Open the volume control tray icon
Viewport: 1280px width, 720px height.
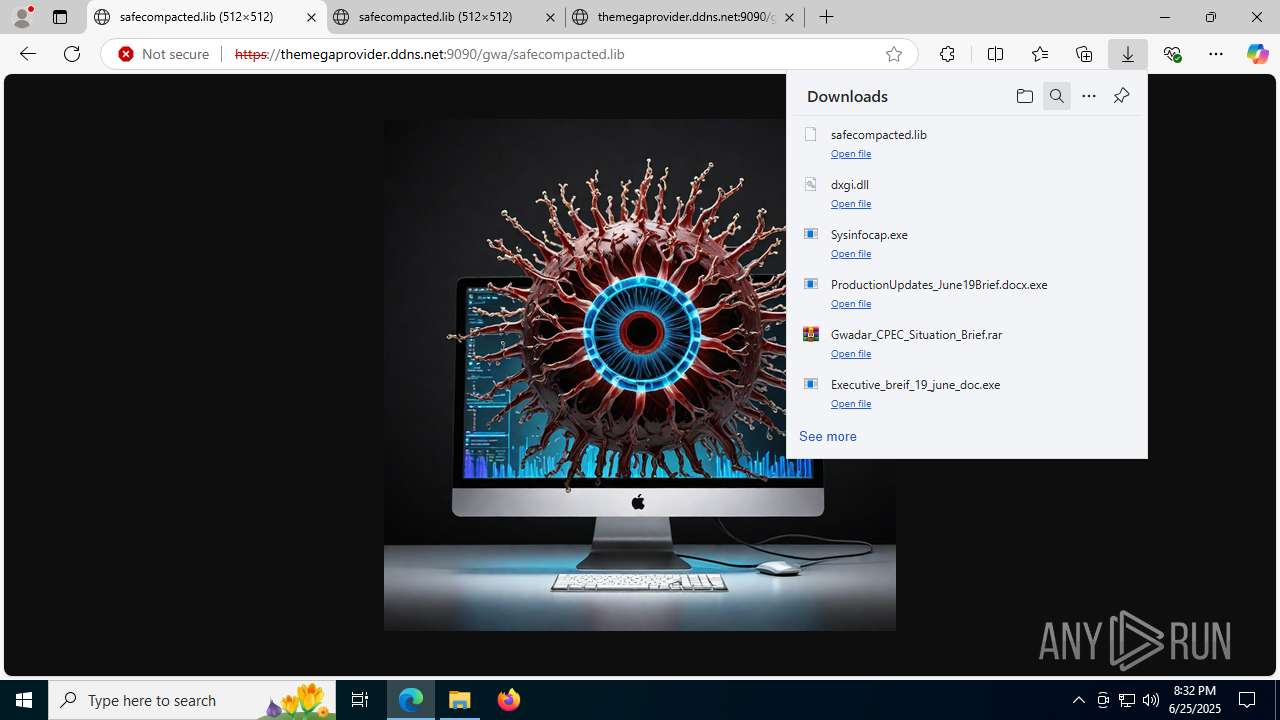point(1151,700)
